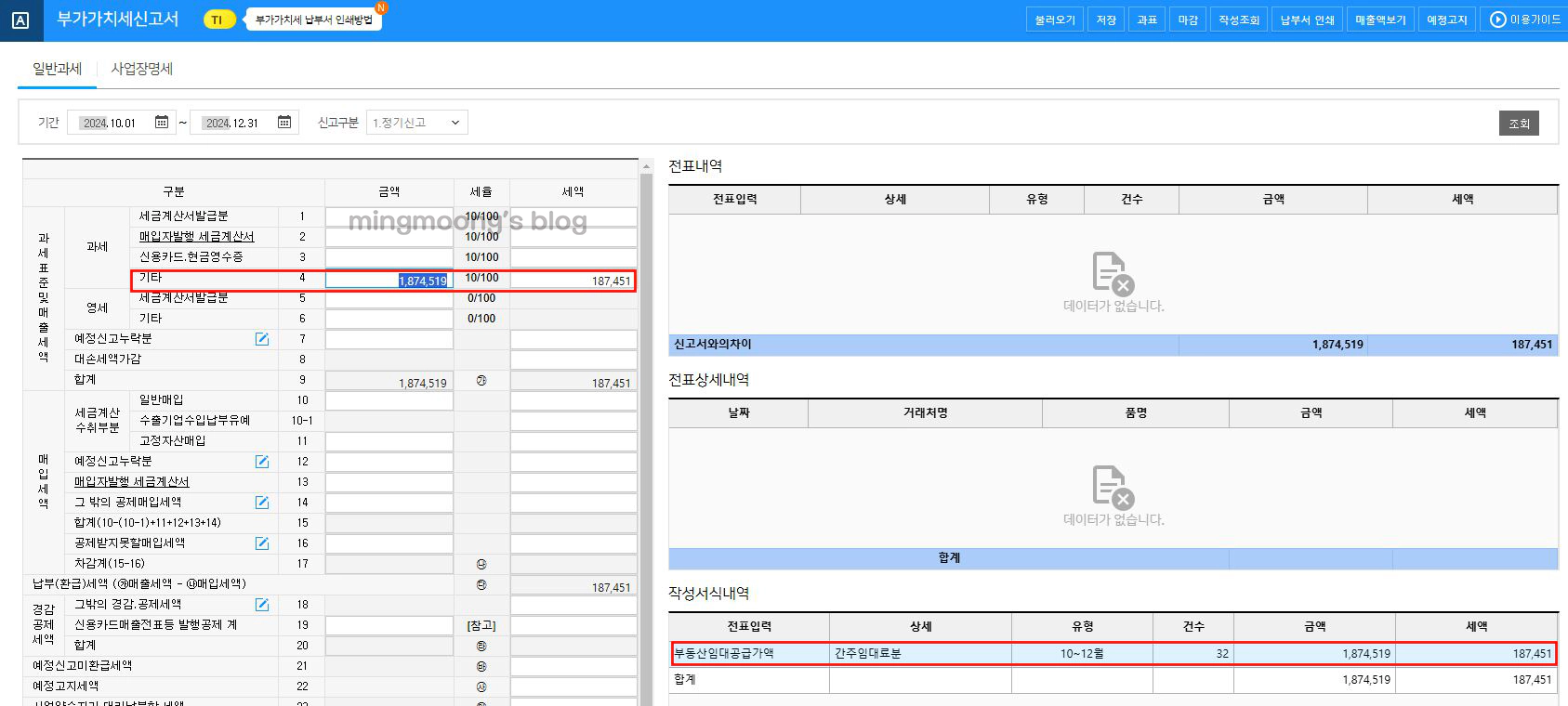Viewport: 1568px width, 706px height.
Task: Click the 예정고지세액 row label
Action: click(65, 686)
